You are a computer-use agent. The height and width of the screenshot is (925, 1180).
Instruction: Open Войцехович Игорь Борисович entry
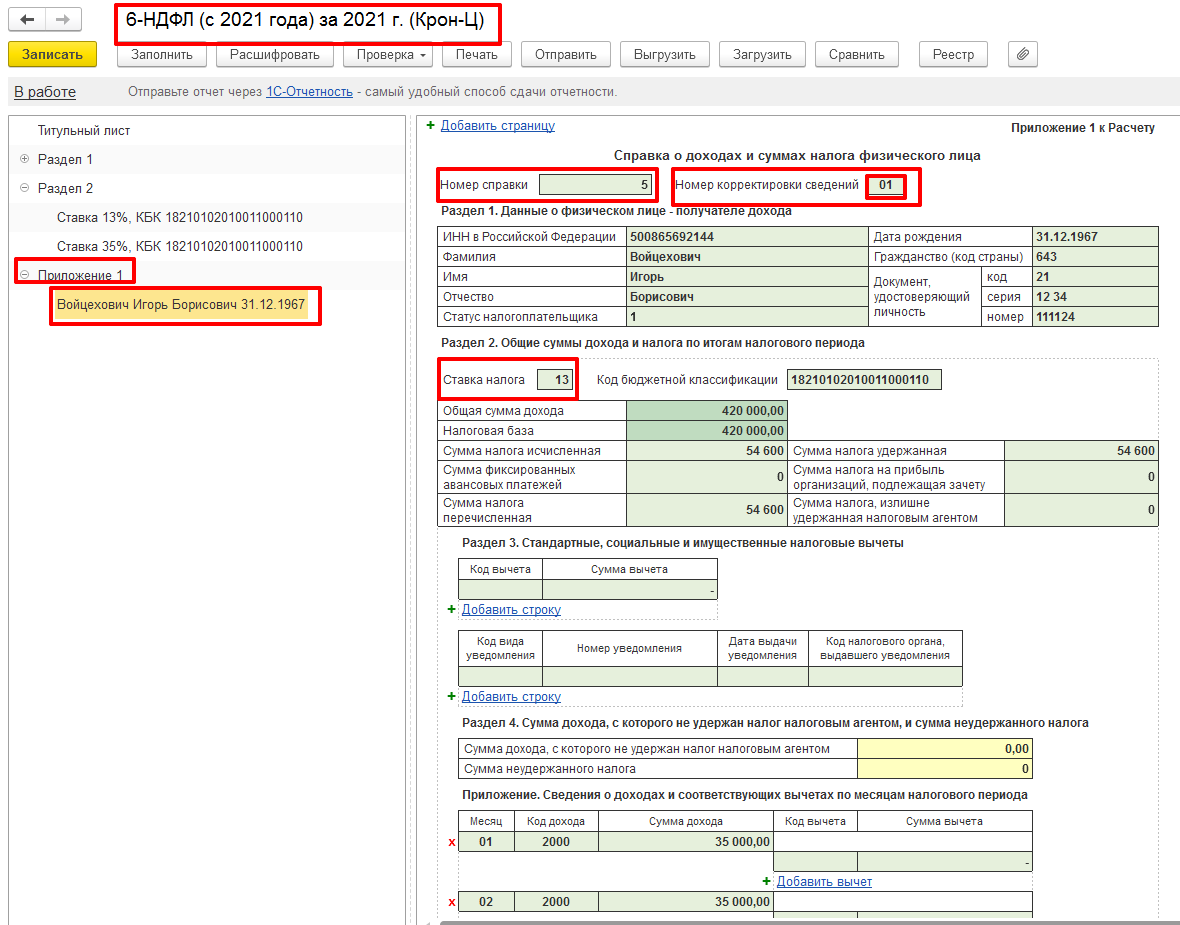pyautogui.click(x=181, y=304)
